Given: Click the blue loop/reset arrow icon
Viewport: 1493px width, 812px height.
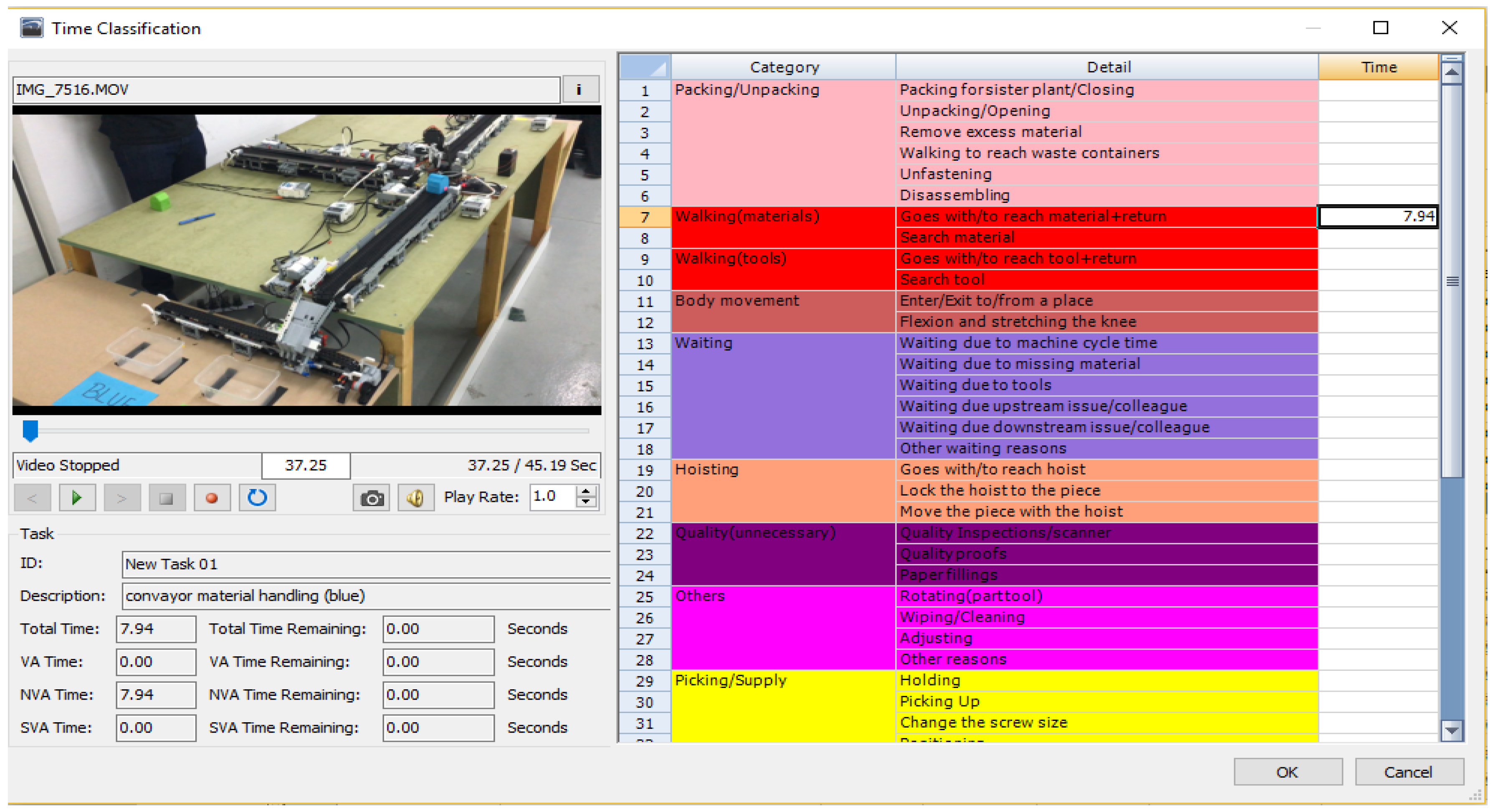Looking at the screenshot, I should coord(257,498).
